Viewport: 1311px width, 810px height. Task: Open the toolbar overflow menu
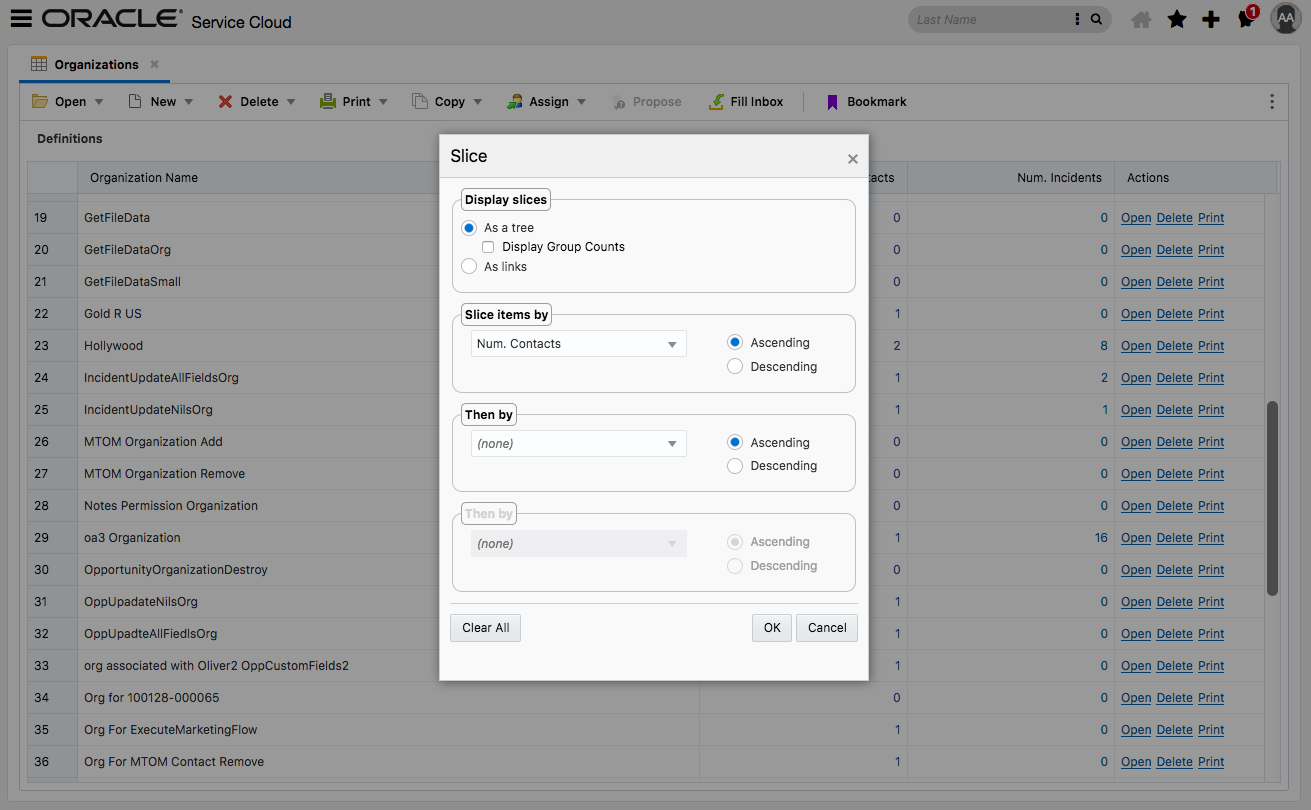coord(1271,101)
